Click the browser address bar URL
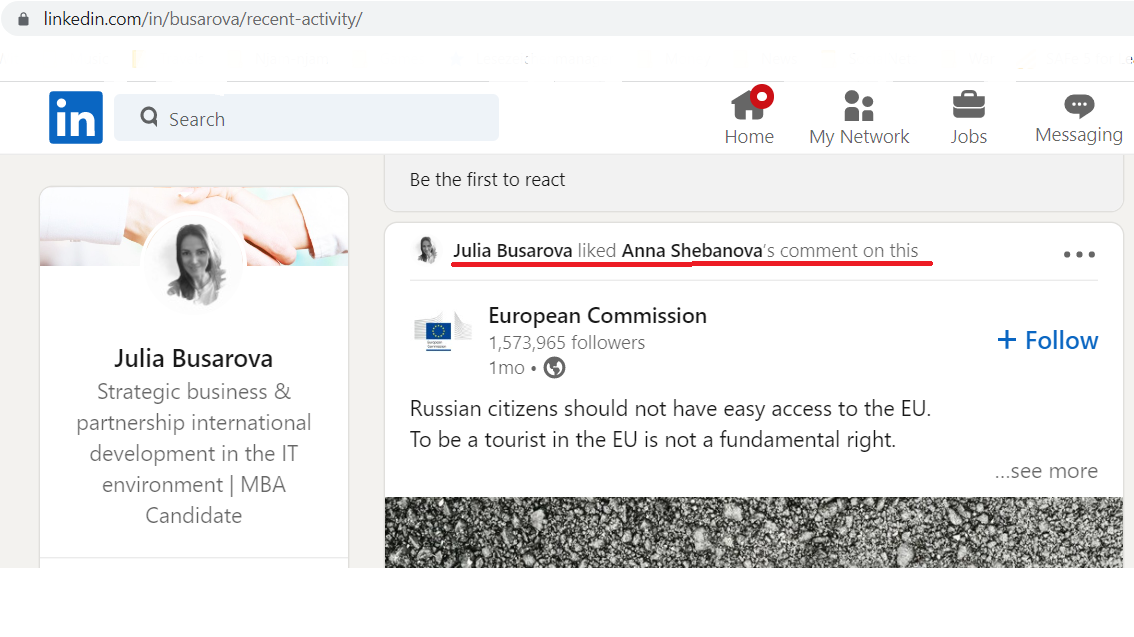 point(202,19)
